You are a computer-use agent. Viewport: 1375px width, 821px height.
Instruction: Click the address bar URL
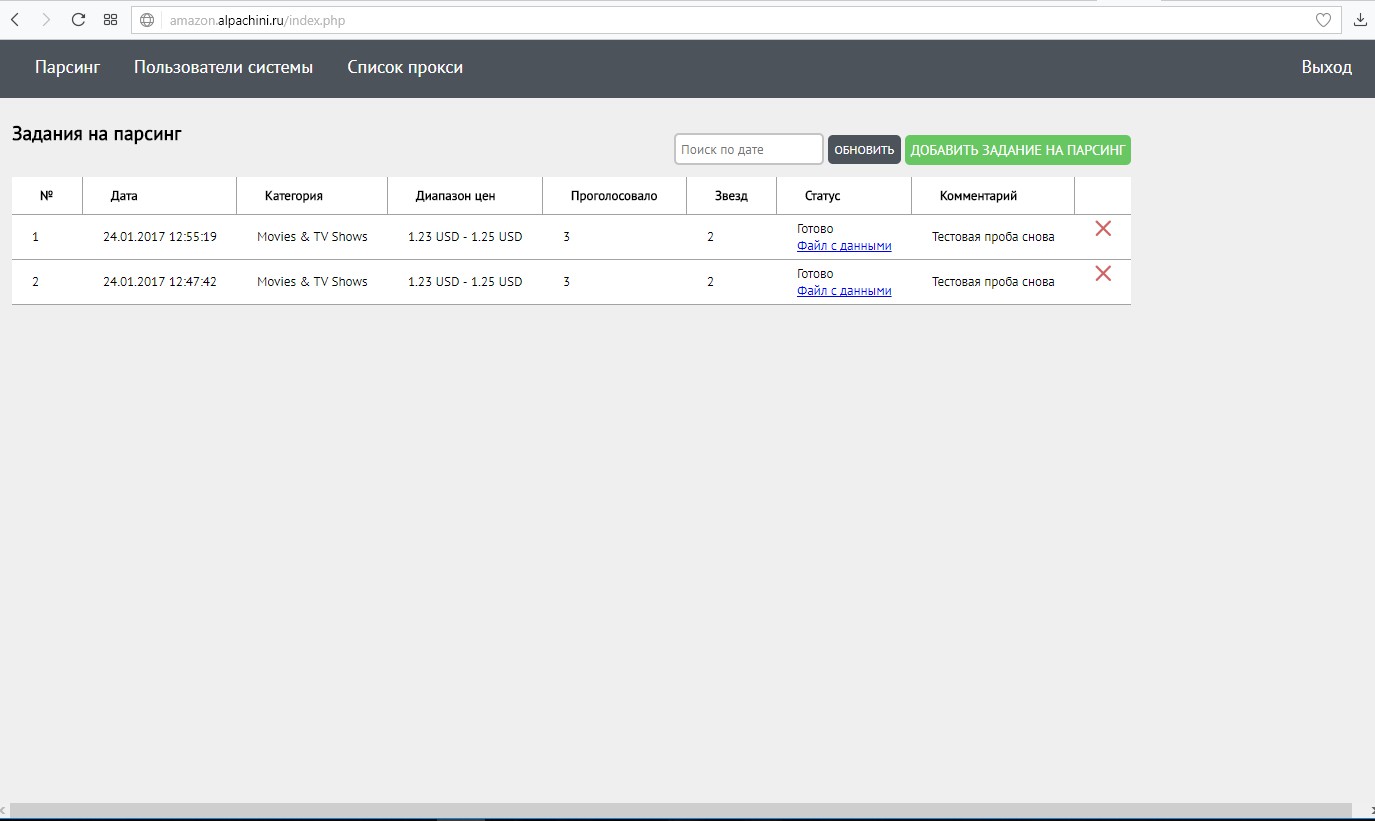[258, 20]
